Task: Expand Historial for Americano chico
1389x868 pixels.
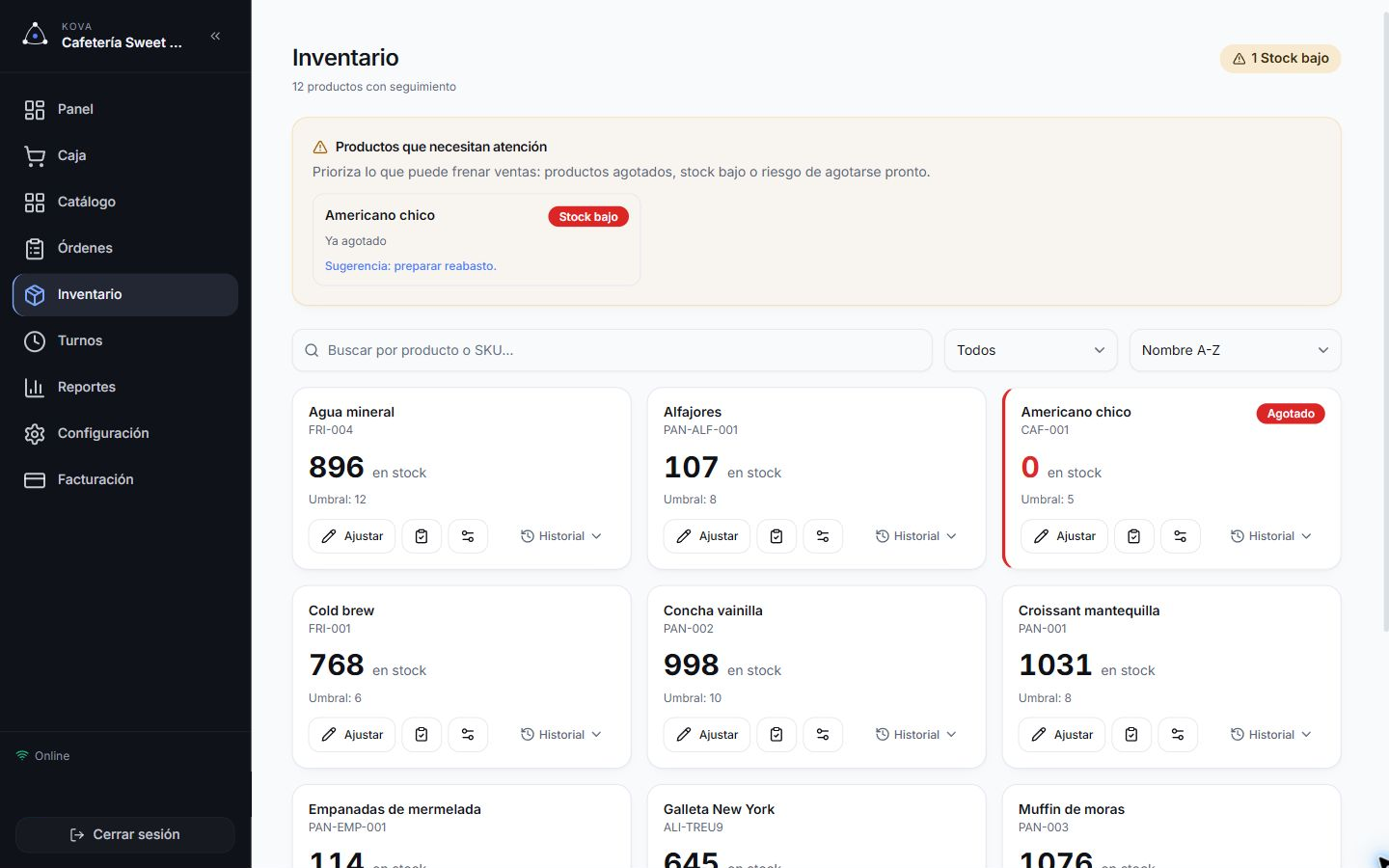Action: (1271, 536)
